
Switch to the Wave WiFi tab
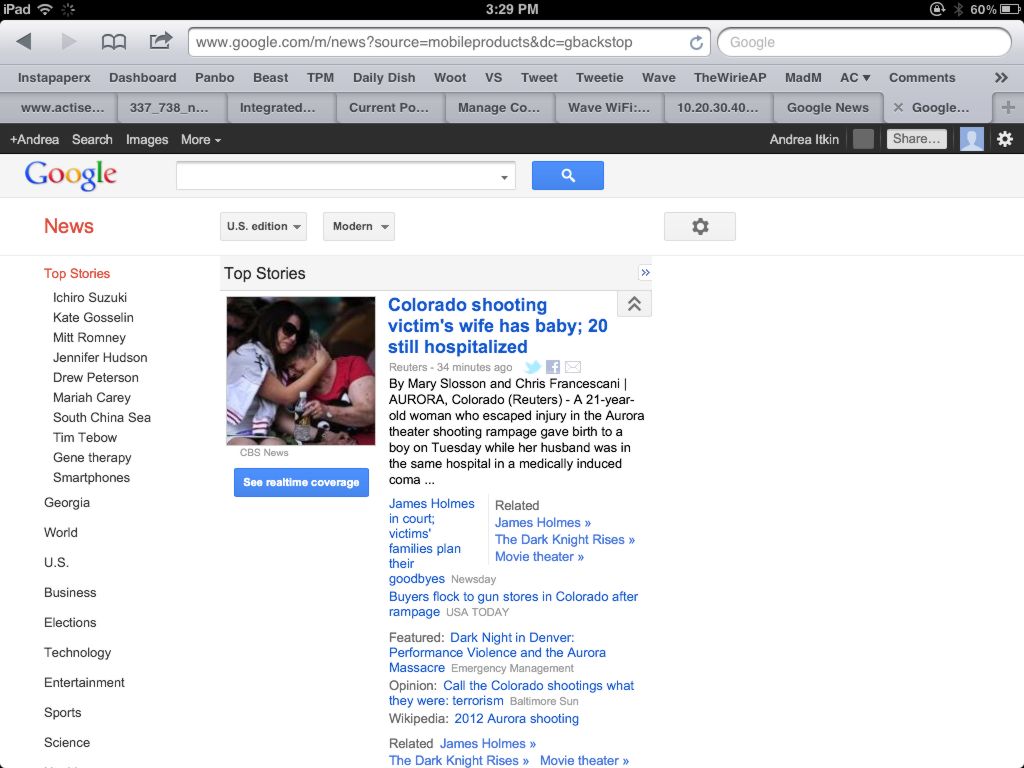coord(609,108)
